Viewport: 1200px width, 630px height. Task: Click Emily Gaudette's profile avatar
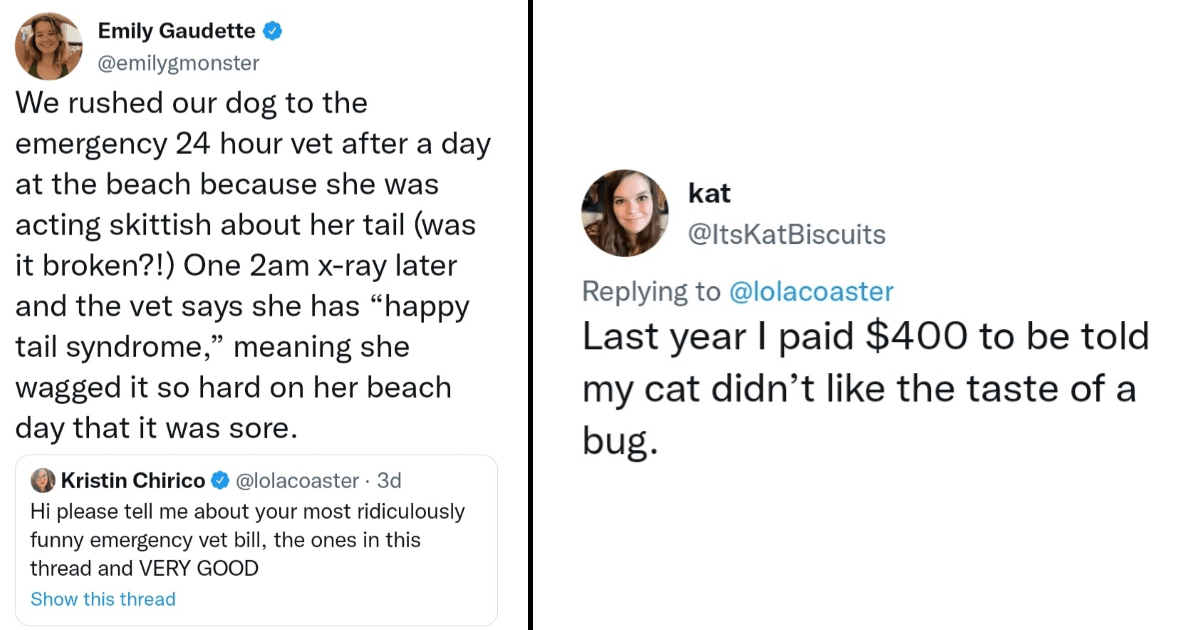49,46
